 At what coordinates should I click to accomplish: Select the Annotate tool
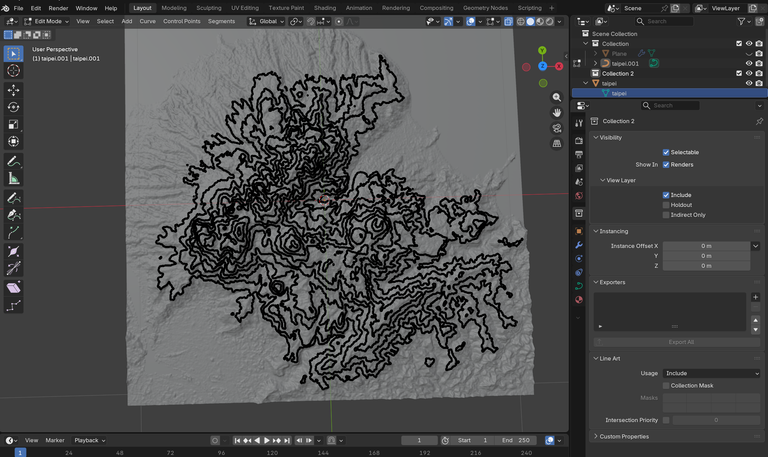click(x=13, y=161)
